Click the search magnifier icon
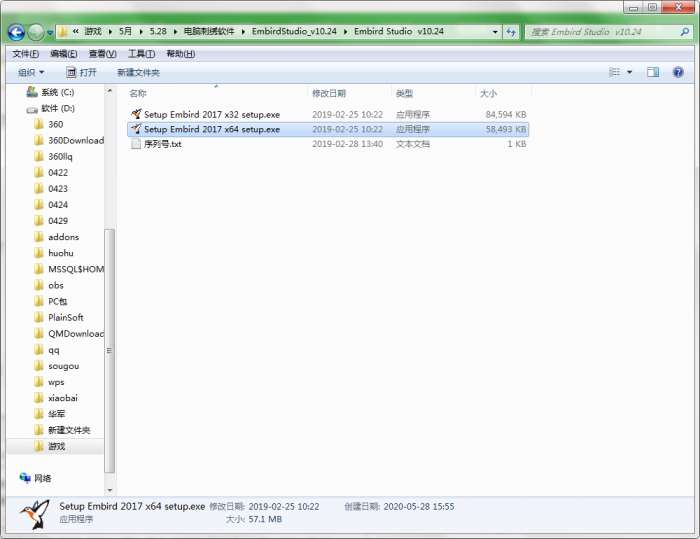Screen dimensions: 700x539 (684, 32)
